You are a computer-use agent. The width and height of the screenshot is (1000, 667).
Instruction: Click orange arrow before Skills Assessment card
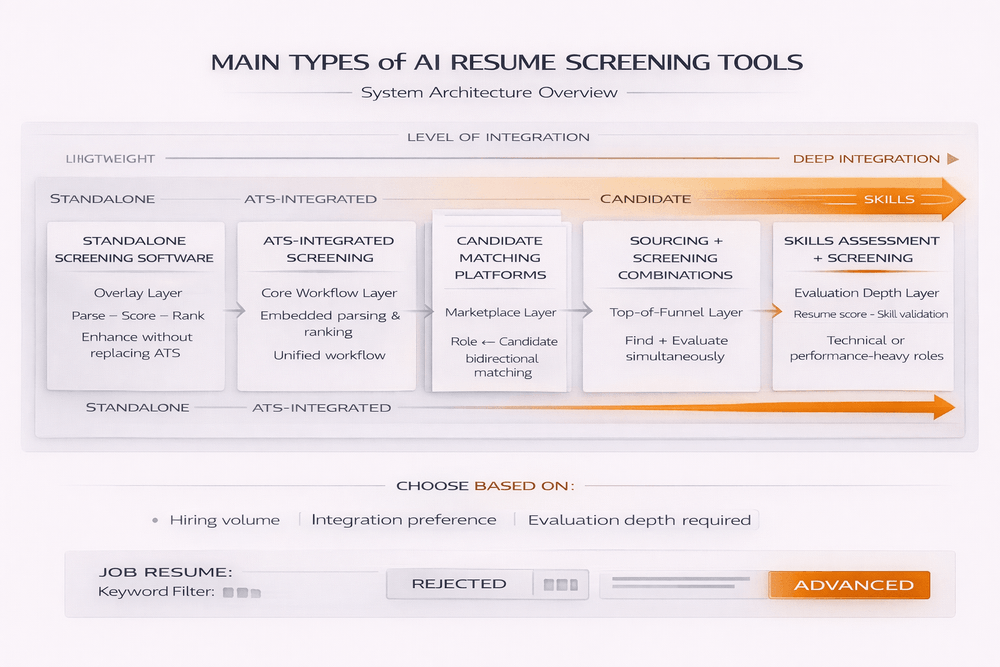(763, 312)
